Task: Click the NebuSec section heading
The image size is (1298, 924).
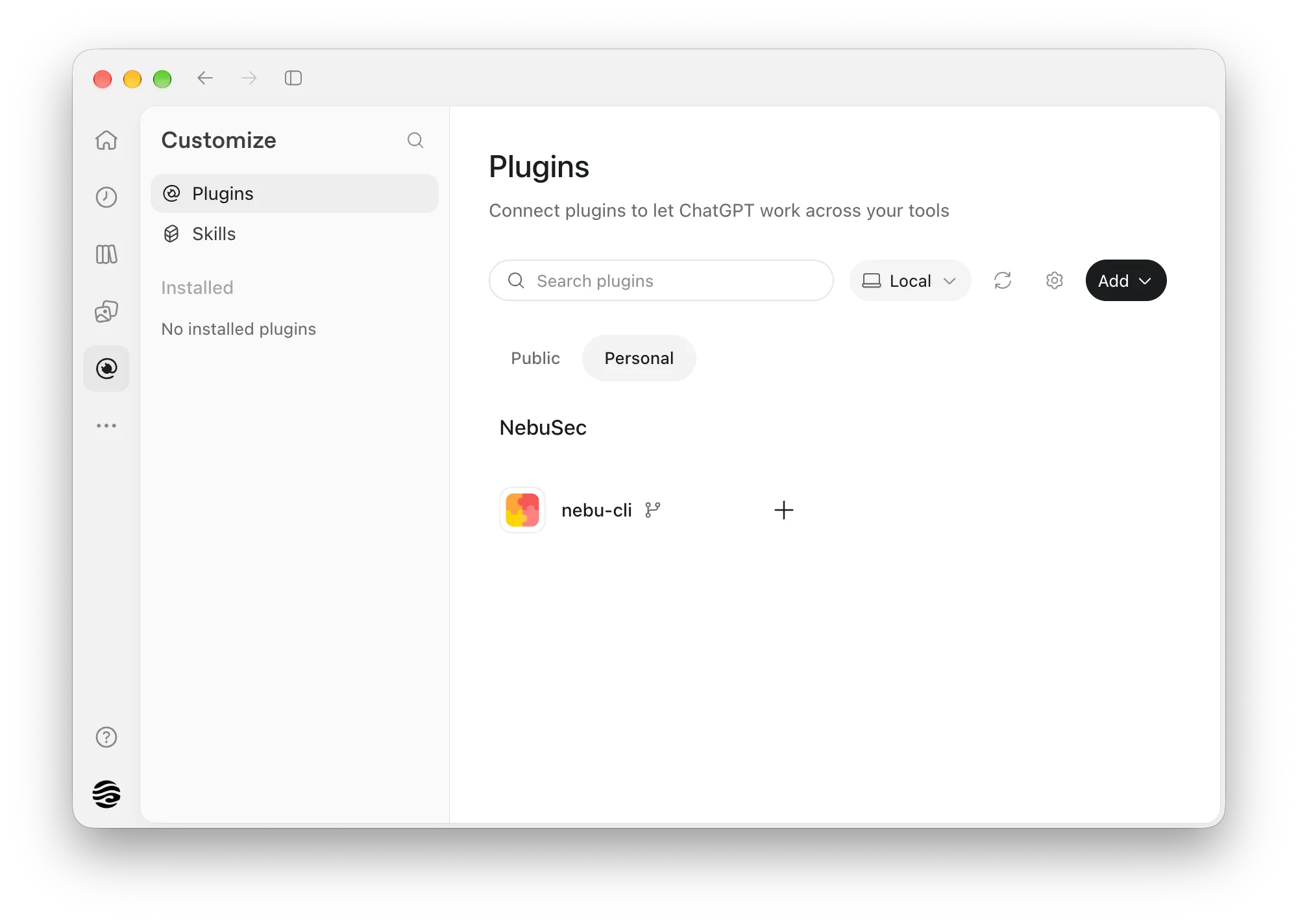Action: pos(543,428)
